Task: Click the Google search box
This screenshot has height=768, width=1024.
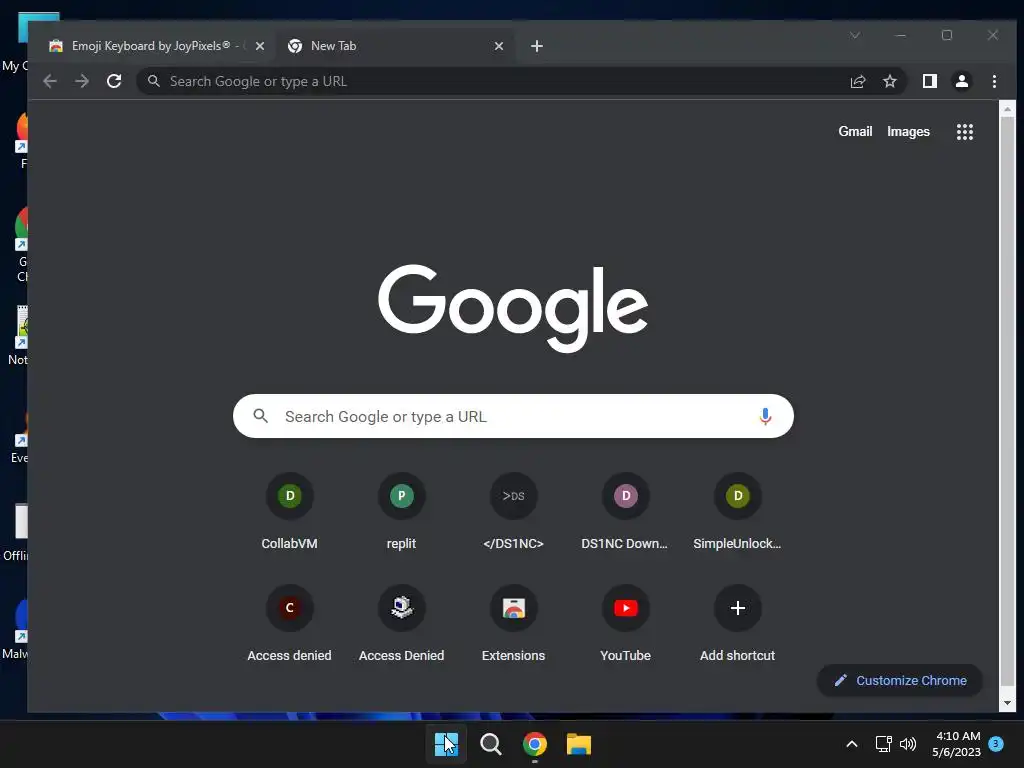Action: pyautogui.click(x=513, y=416)
